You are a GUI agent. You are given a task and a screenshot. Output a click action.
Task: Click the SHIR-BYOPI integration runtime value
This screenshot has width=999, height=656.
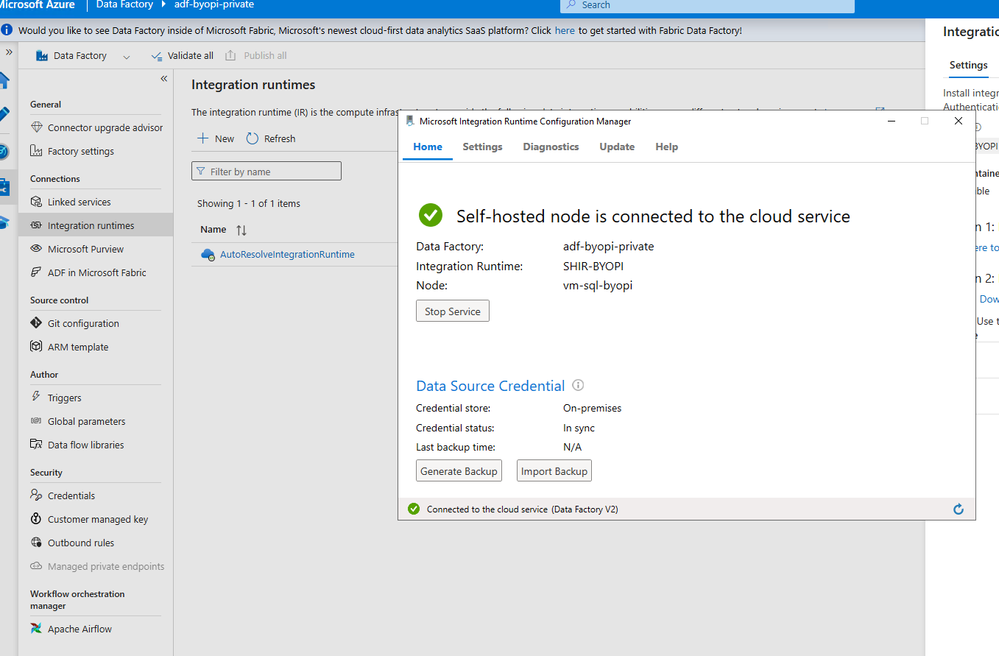pyautogui.click(x=593, y=266)
